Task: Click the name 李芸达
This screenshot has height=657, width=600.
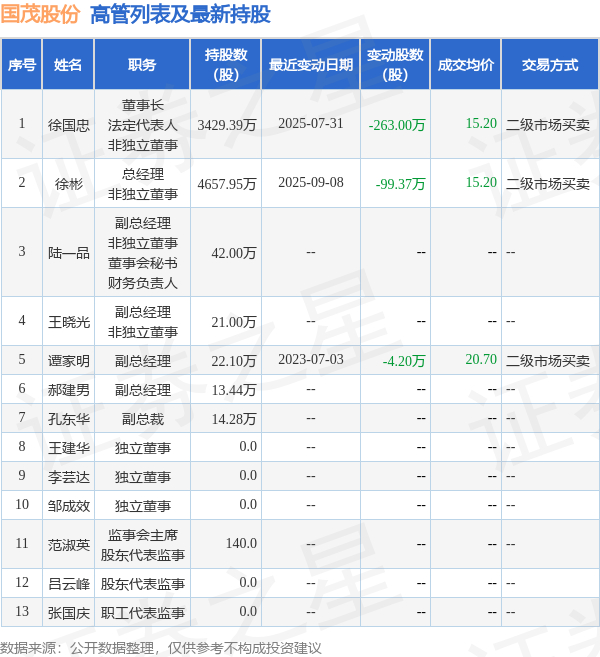Action: (68, 476)
